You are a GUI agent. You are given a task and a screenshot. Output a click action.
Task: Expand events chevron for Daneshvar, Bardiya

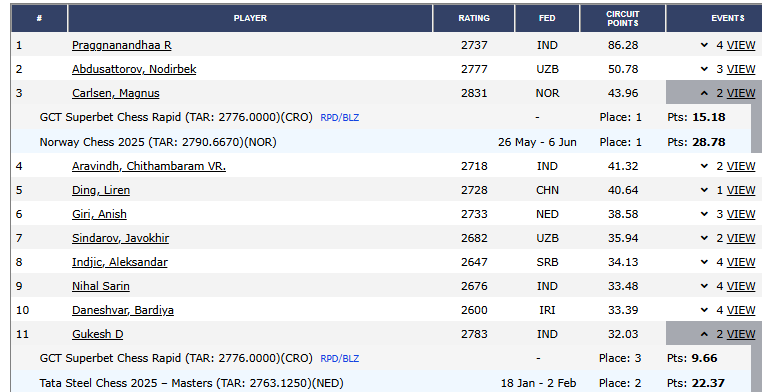[x=704, y=310]
